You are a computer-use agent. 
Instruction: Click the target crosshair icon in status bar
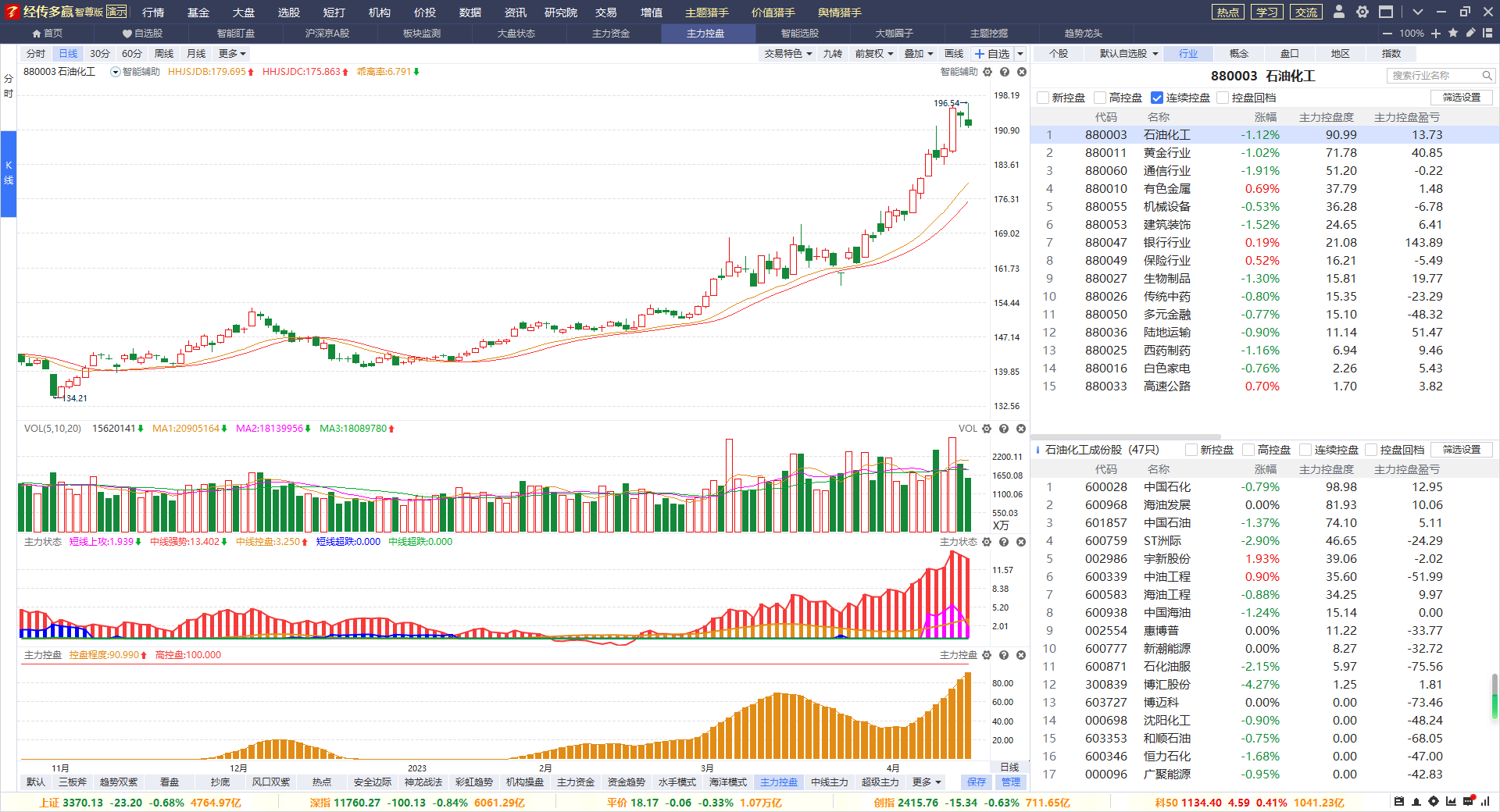click(1434, 802)
